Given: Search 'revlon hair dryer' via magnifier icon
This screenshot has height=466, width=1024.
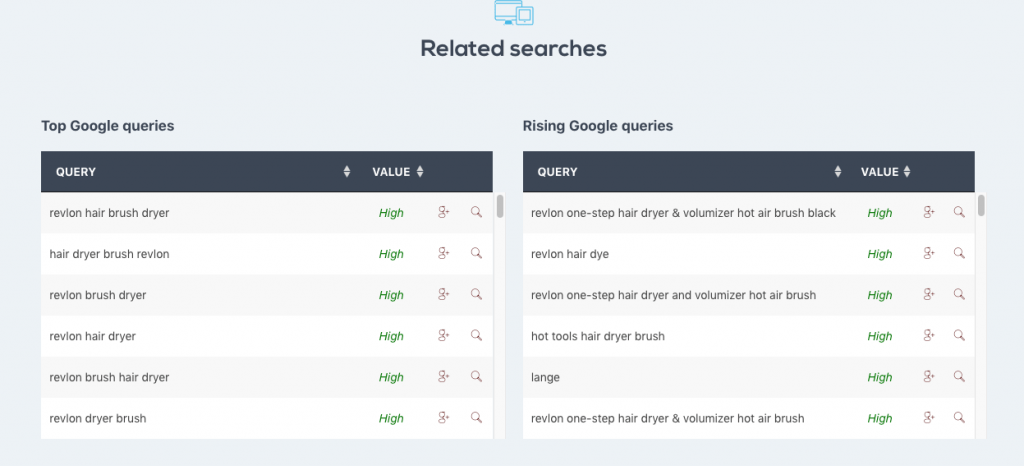Looking at the screenshot, I should (476, 335).
